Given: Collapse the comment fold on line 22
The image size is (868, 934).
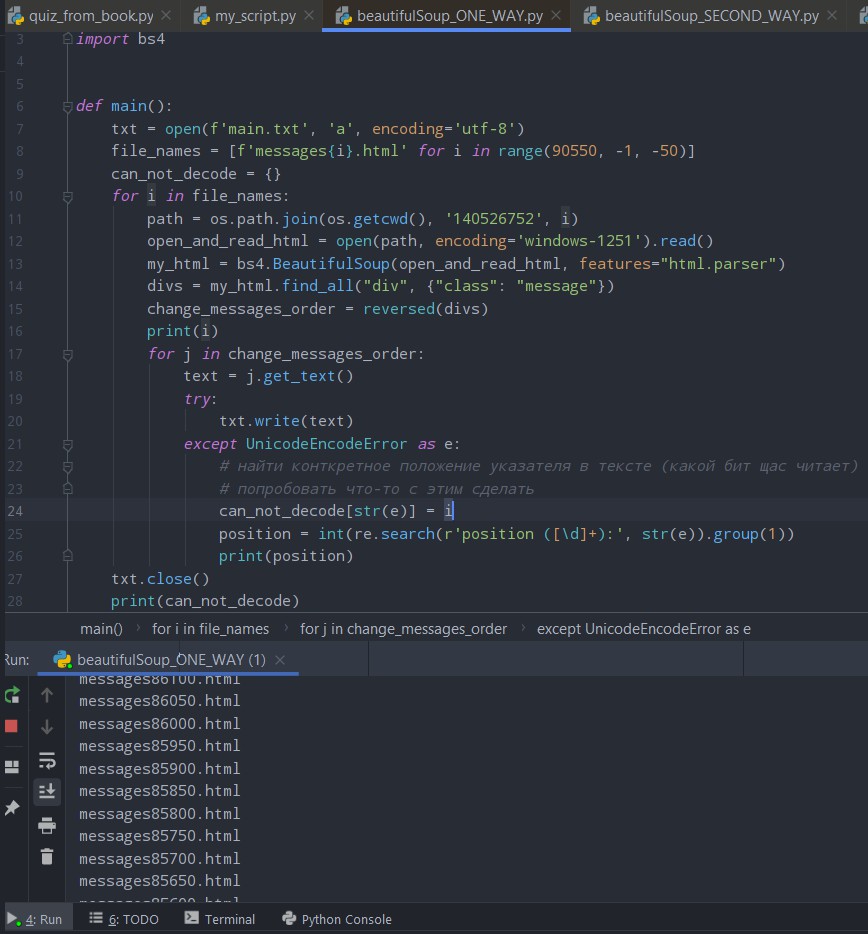Looking at the screenshot, I should [x=67, y=466].
